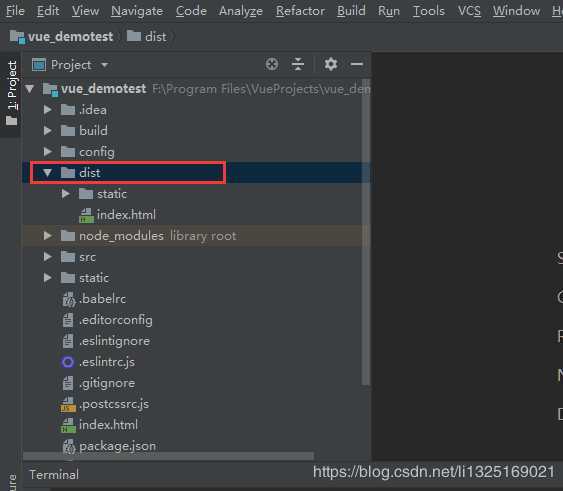Click the dist folder icon in tree

pos(68,173)
